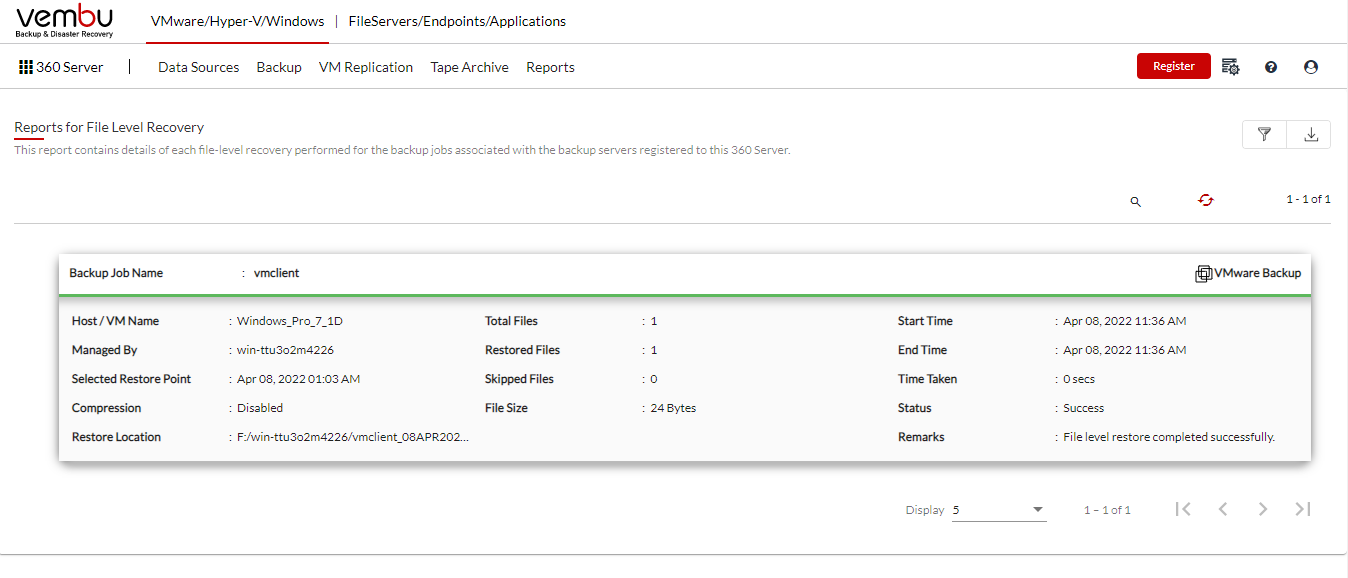The image size is (1348, 578).
Task: Refresh the report with the red refresh icon
Action: point(1206,200)
